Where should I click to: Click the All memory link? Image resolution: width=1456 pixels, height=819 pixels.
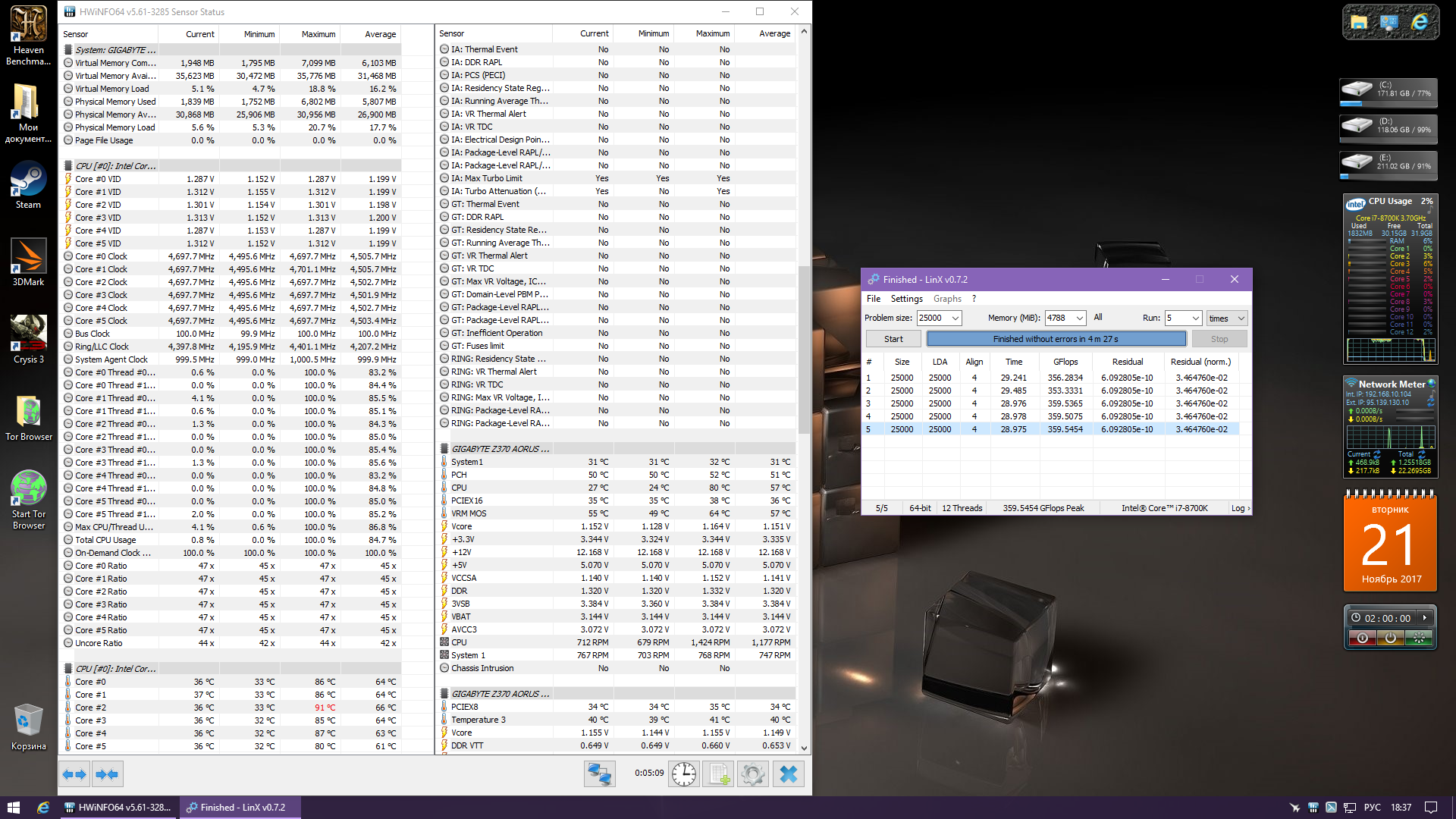tap(1097, 318)
